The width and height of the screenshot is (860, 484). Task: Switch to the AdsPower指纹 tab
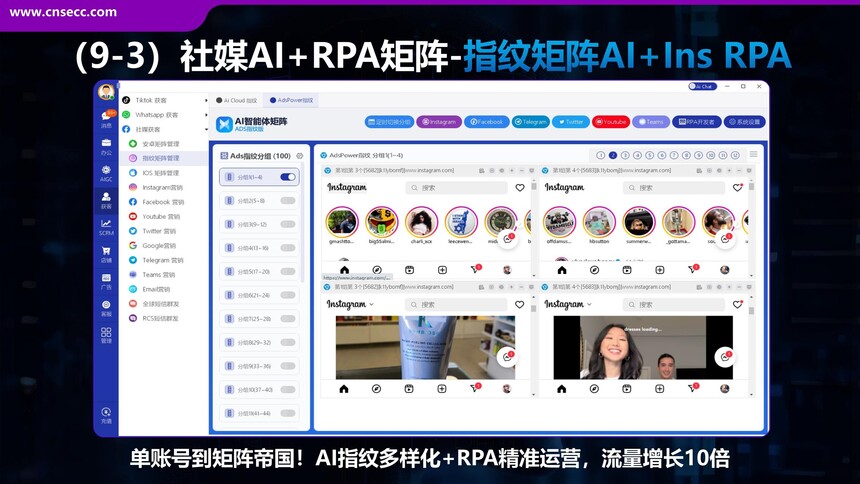click(291, 100)
